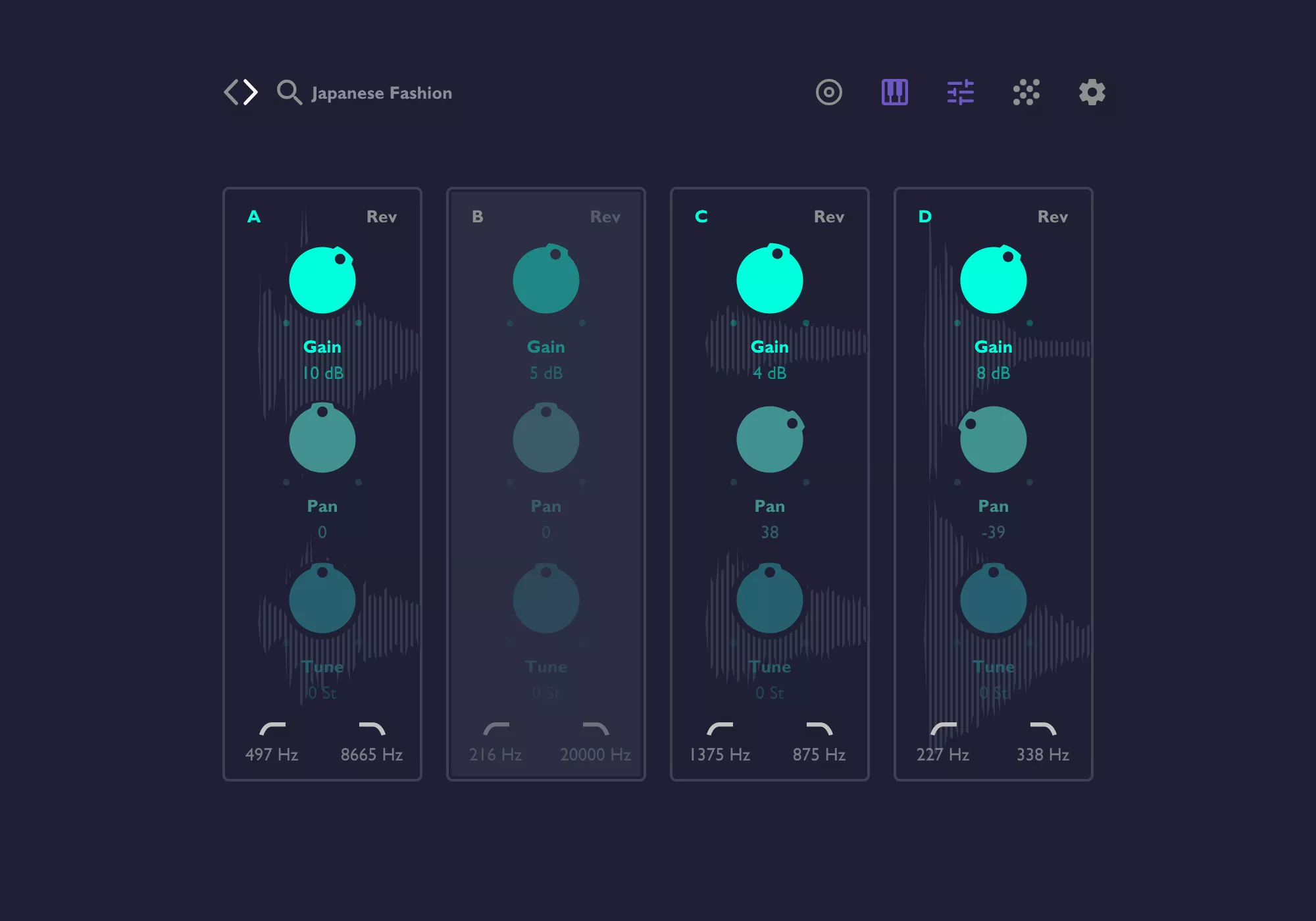
Task: Click Rev on layer C
Action: coord(828,216)
